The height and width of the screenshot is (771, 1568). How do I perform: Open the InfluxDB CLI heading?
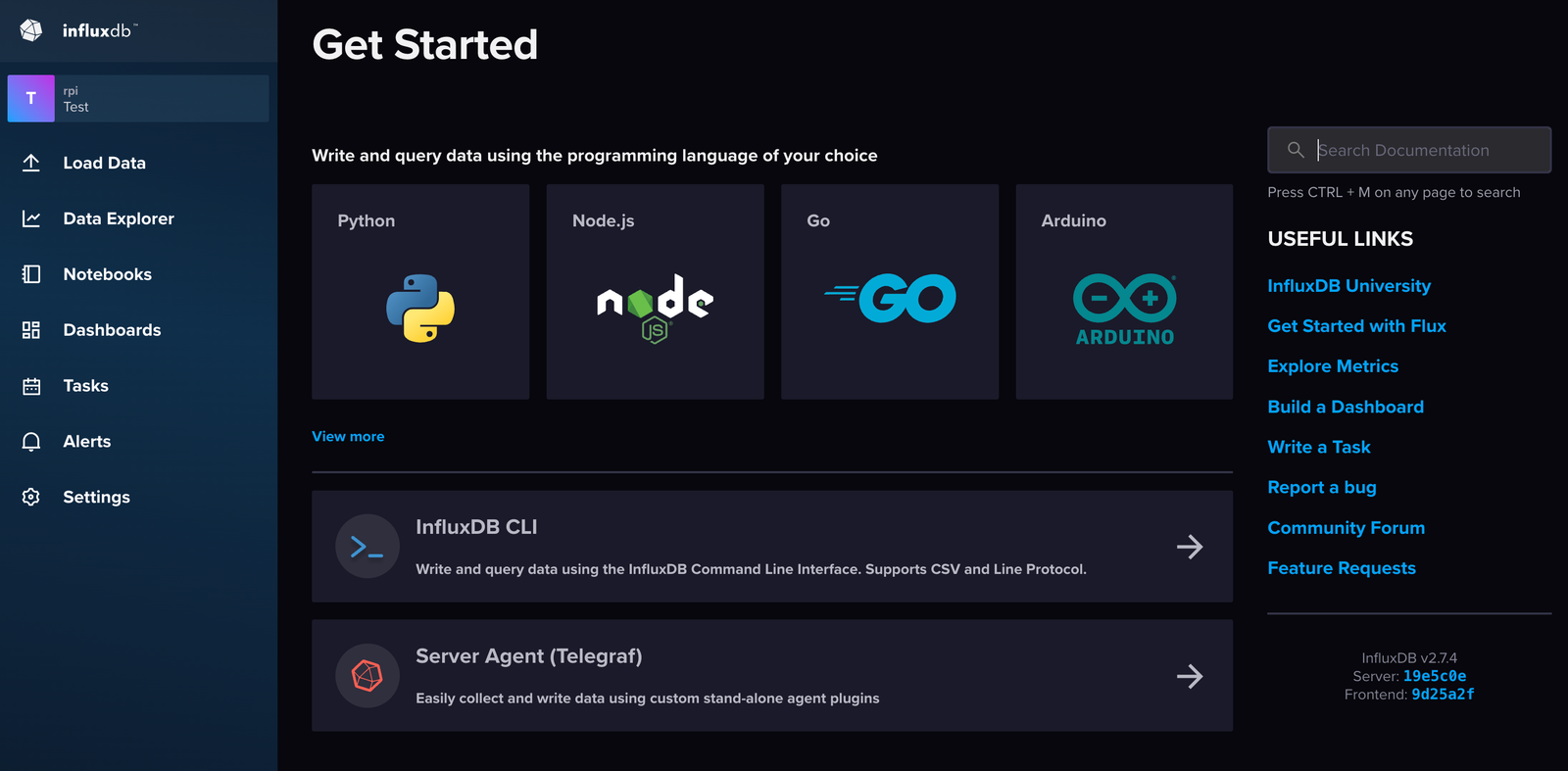pos(476,527)
